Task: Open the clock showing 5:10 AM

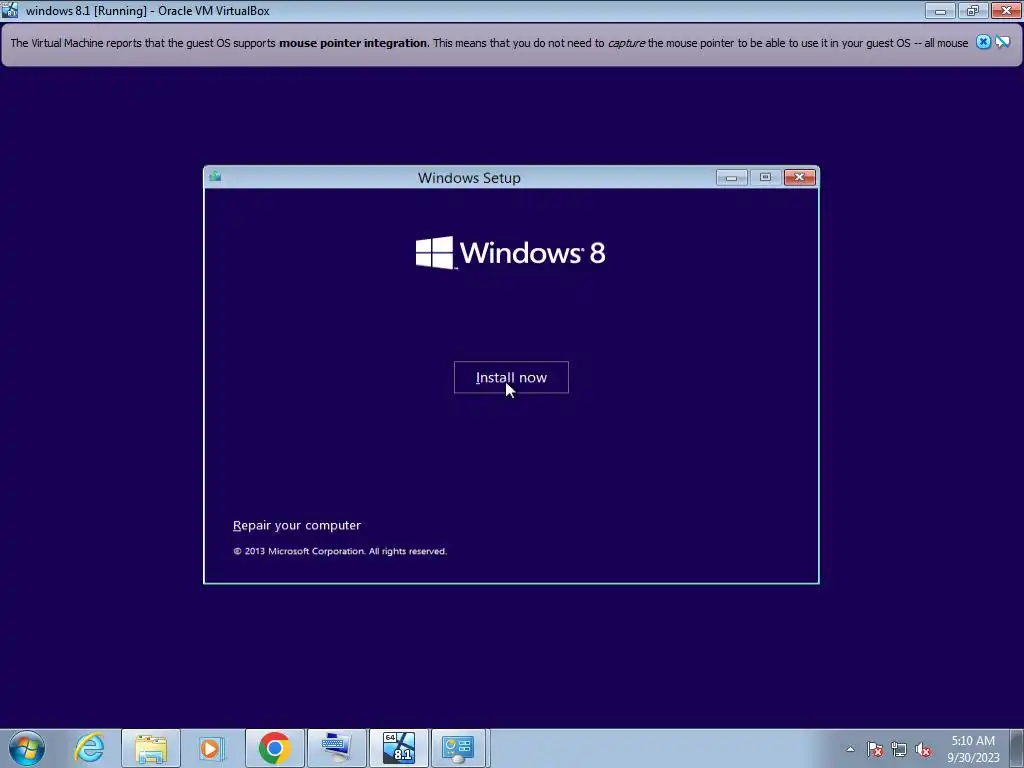Action: point(973,748)
